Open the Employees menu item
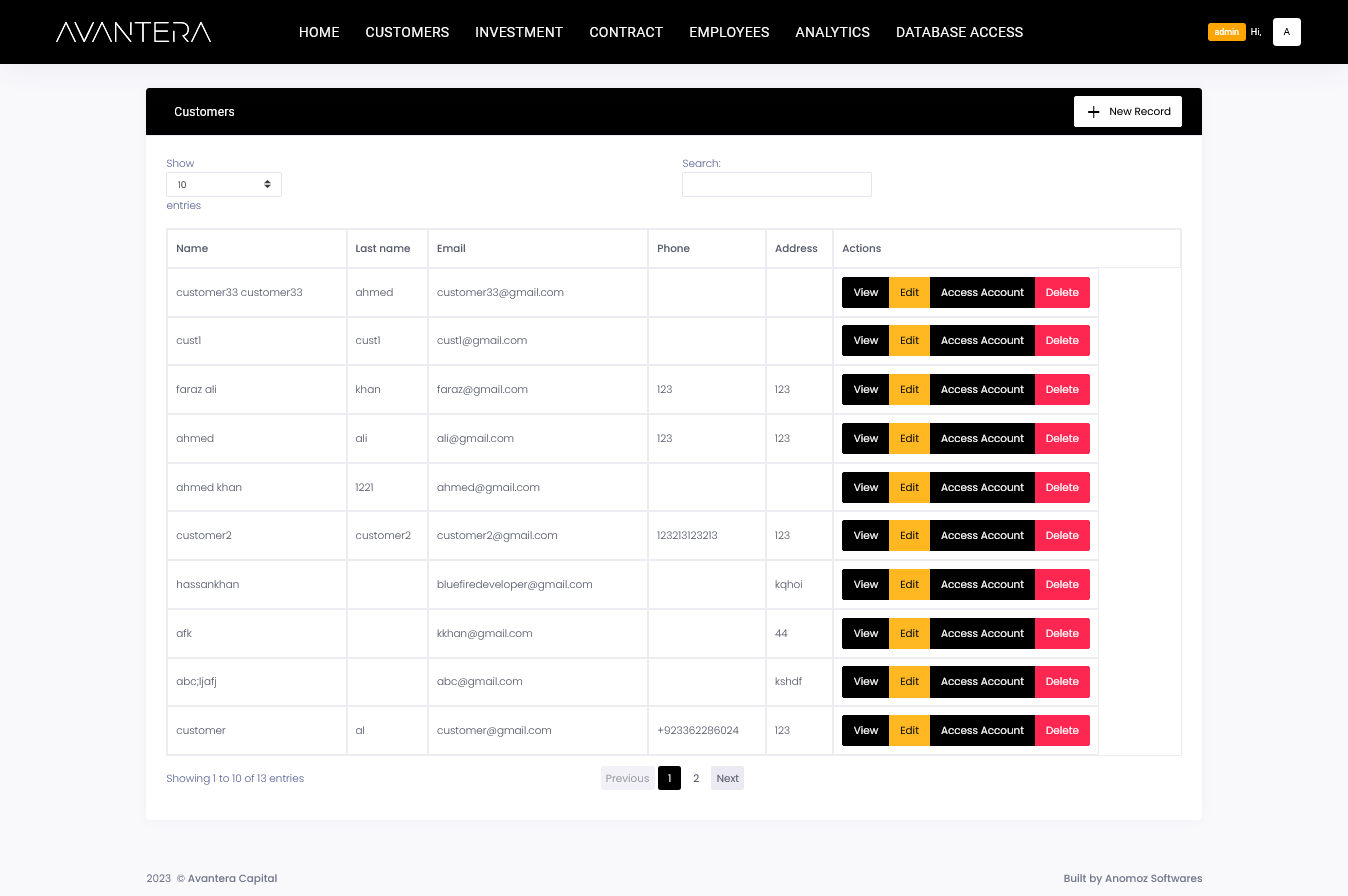The height and width of the screenshot is (896, 1348). coord(729,32)
